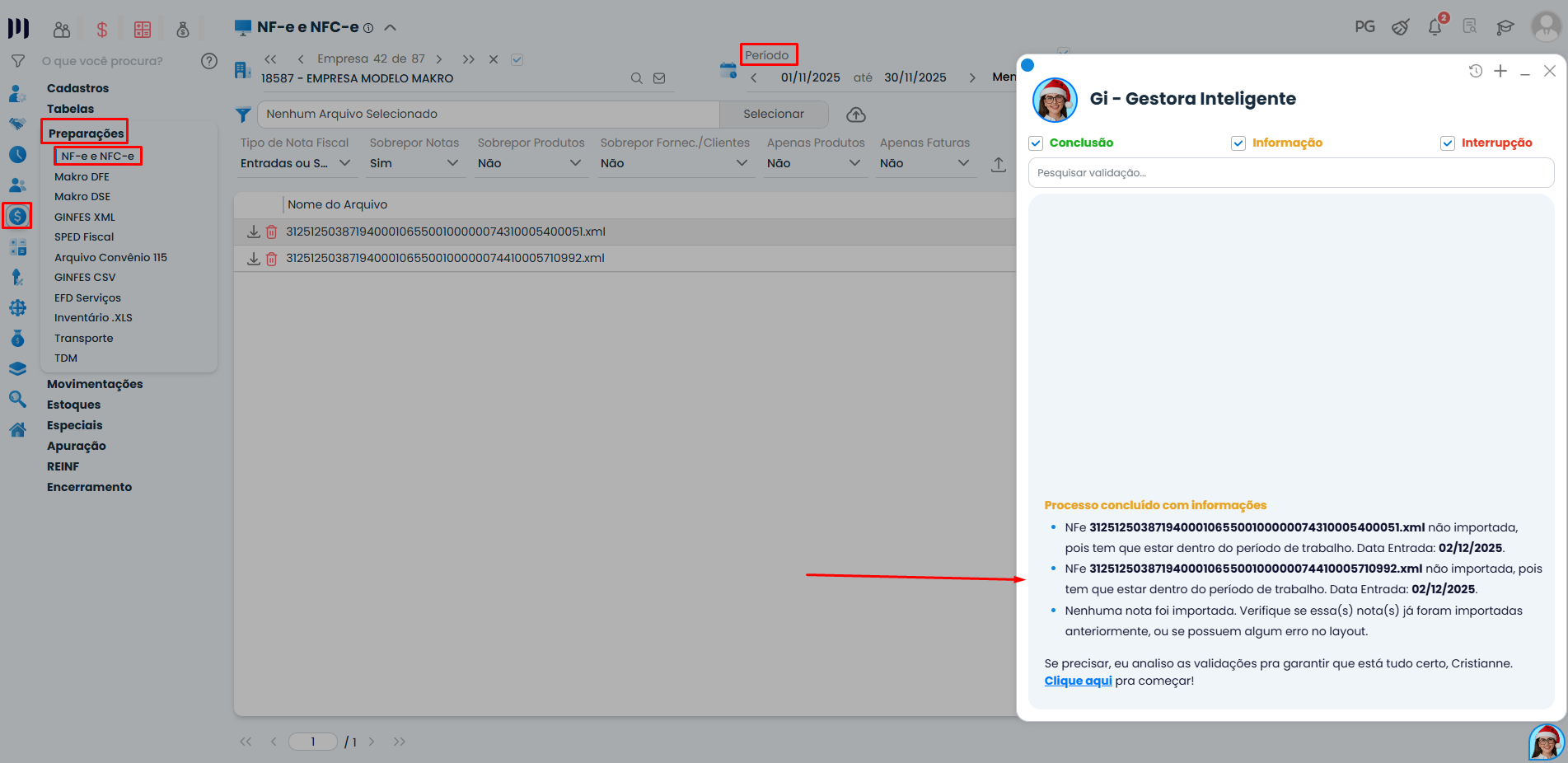The height and width of the screenshot is (763, 1568).
Task: Open the notifications bell with 2 alerts
Action: coord(1435,27)
